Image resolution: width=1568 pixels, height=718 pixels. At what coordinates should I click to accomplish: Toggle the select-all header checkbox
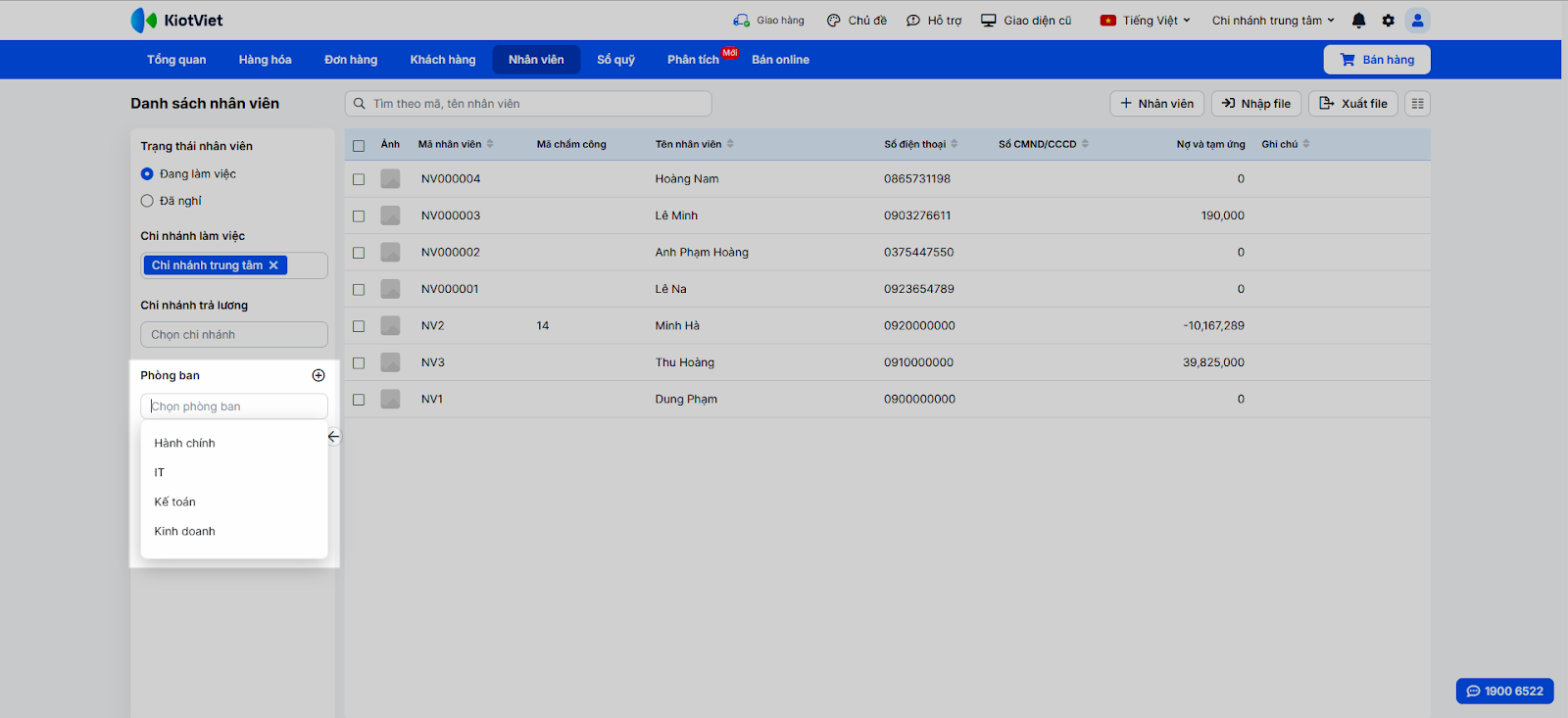[x=359, y=146]
